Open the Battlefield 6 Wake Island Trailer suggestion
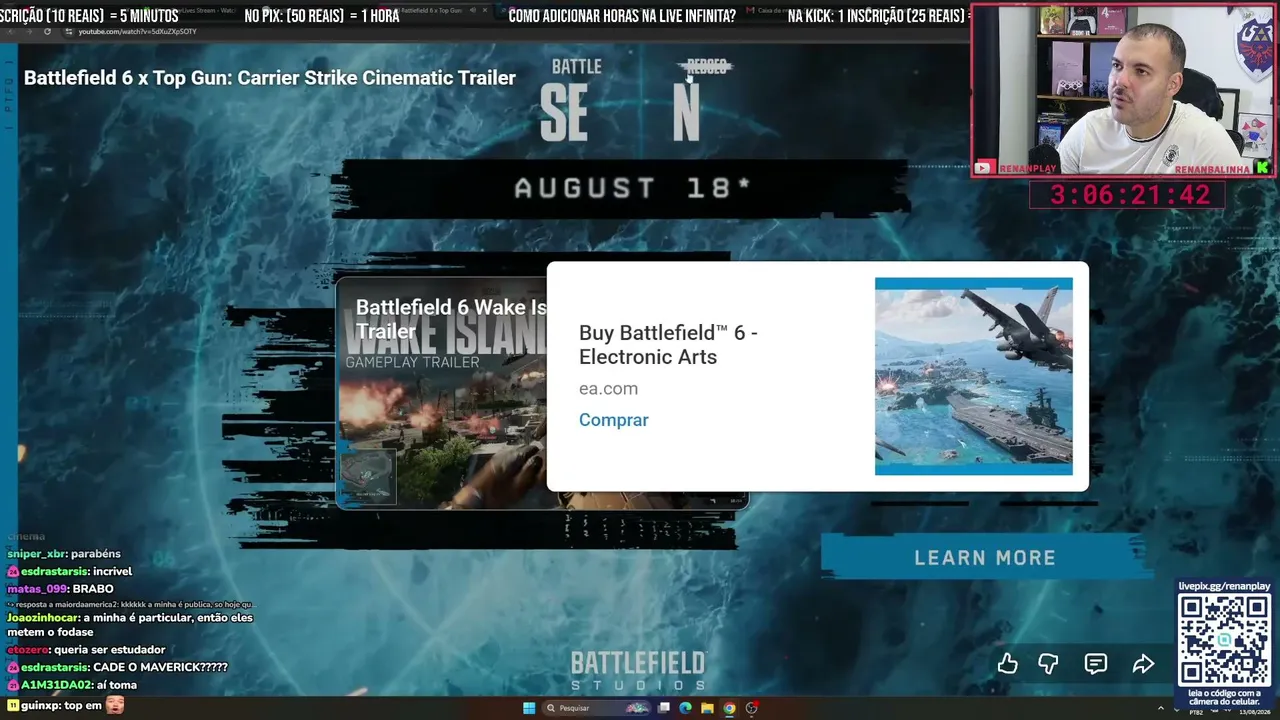This screenshot has width=1280, height=720. 451,320
